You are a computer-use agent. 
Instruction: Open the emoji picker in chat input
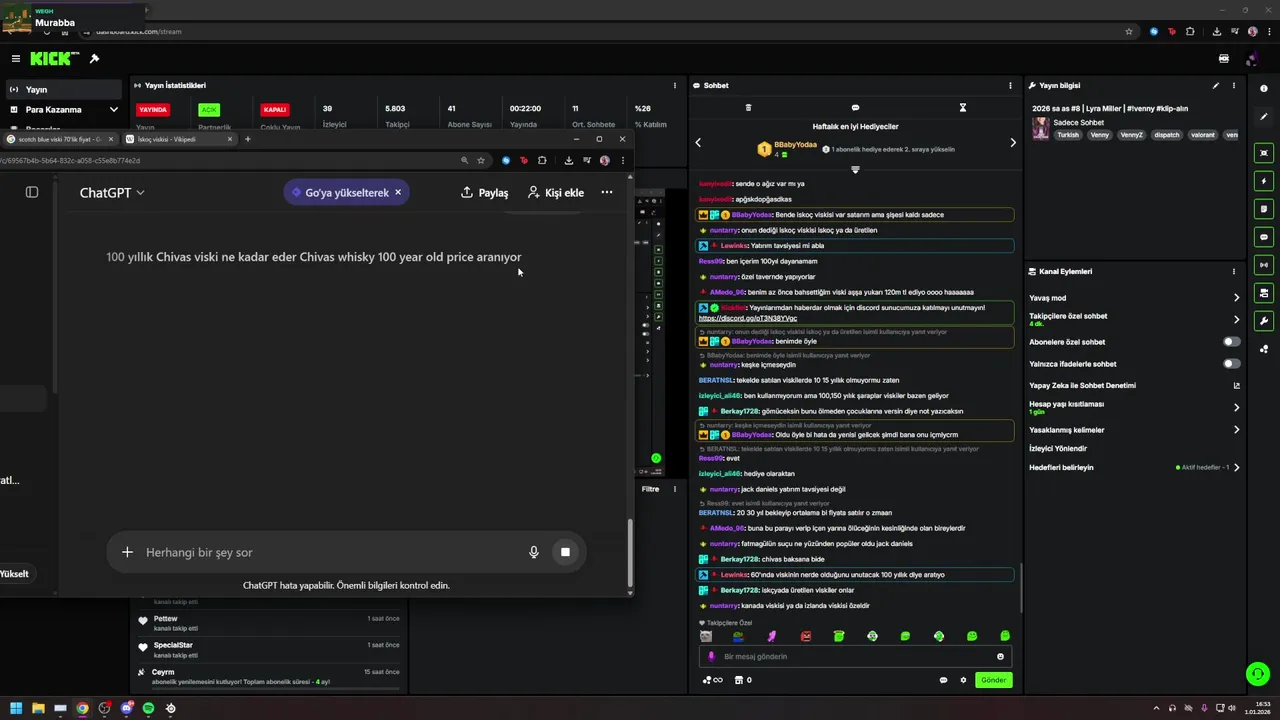tap(1000, 656)
